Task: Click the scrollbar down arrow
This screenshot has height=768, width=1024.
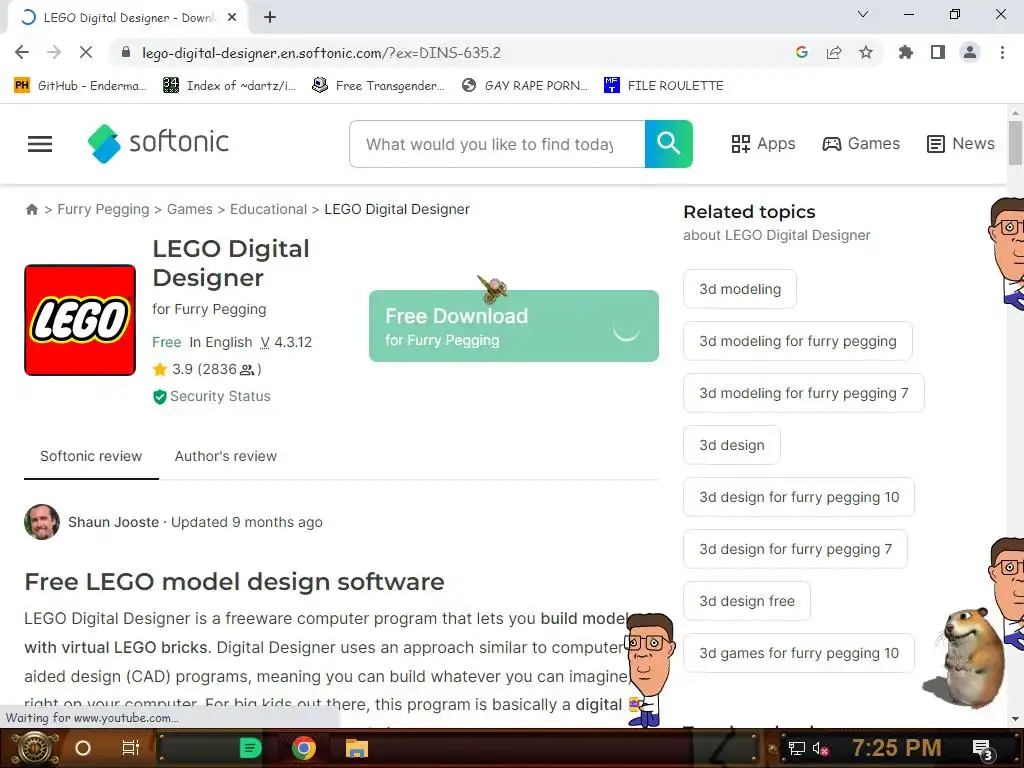Action: [1016, 718]
